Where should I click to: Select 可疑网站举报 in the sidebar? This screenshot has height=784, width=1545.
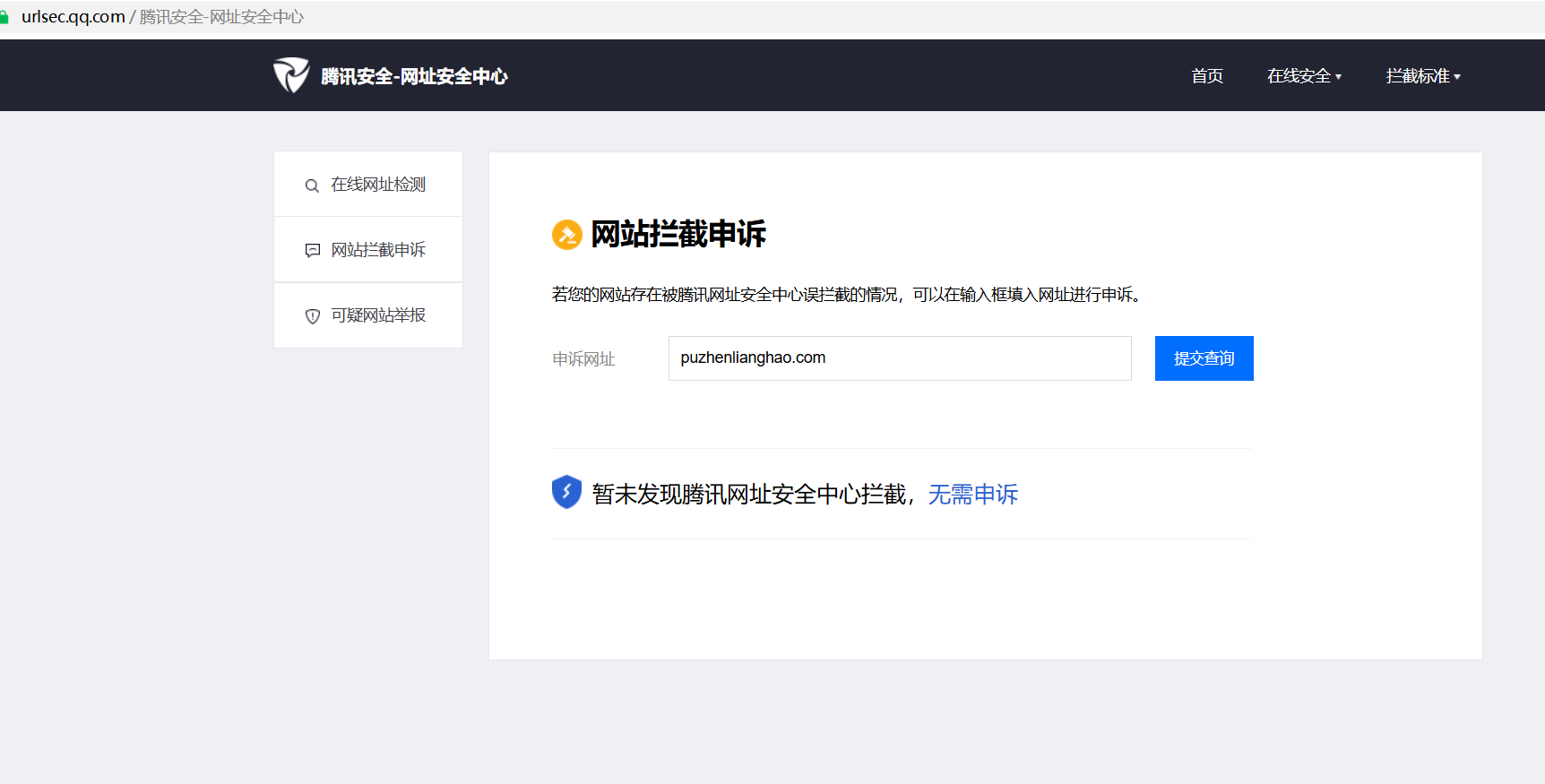(368, 315)
